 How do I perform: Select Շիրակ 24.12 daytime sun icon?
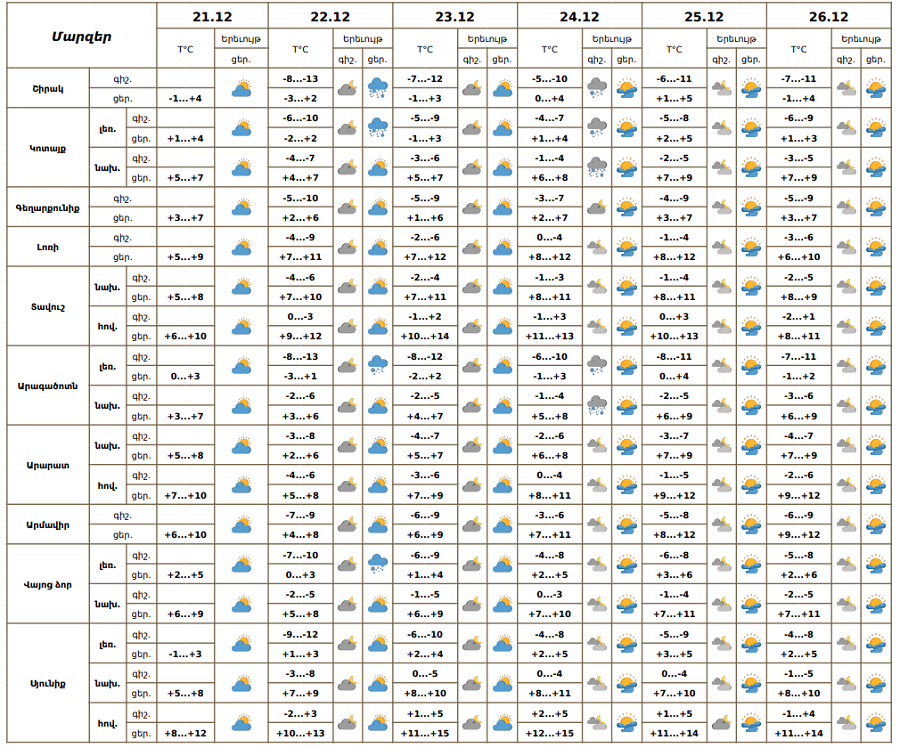point(626,88)
